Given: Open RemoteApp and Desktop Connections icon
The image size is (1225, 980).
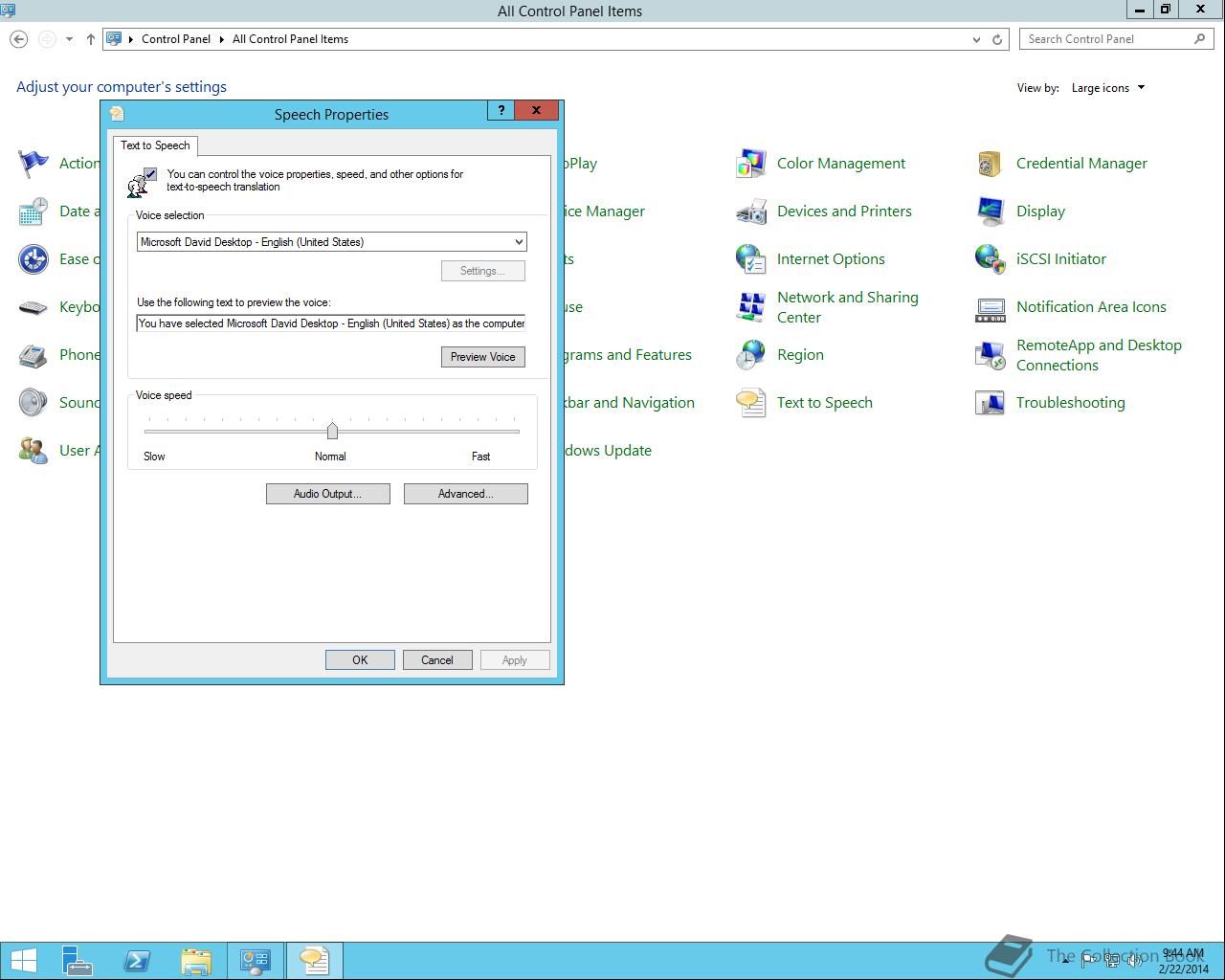Looking at the screenshot, I should (991, 355).
